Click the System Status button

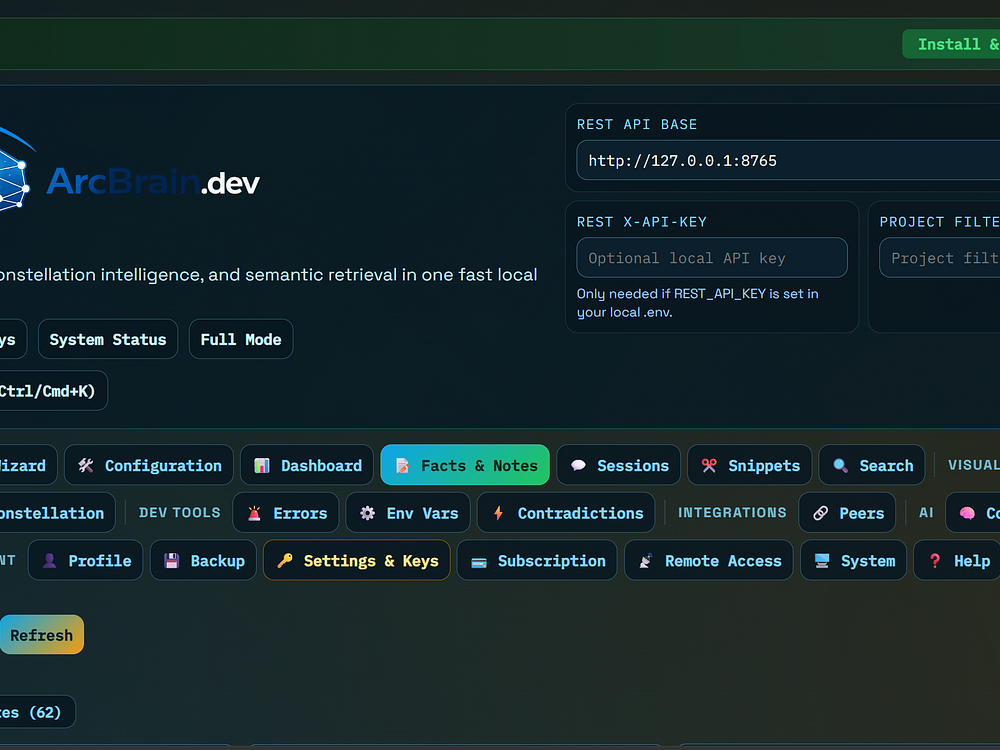coord(108,339)
